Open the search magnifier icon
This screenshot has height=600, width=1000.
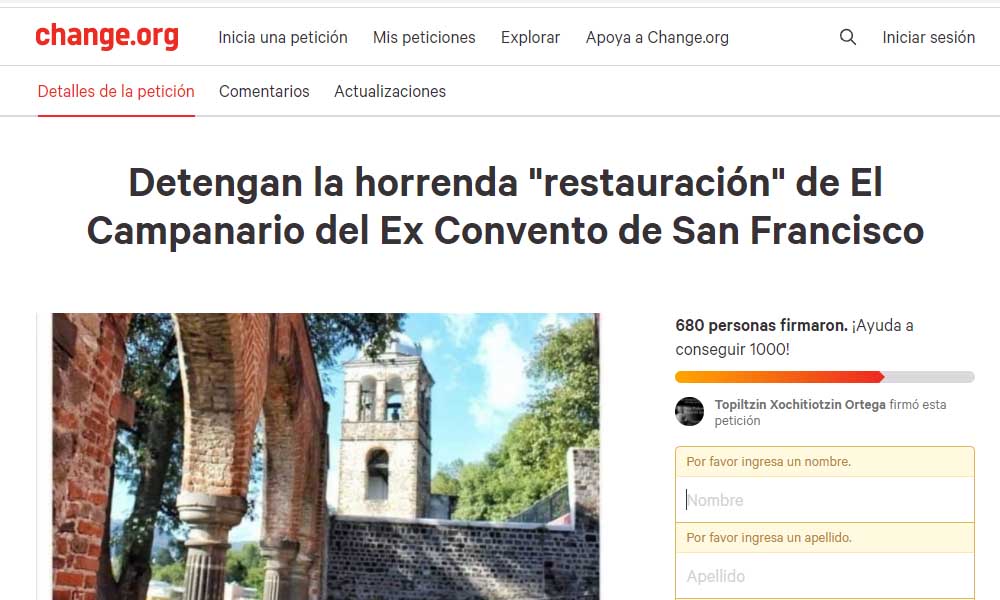848,37
